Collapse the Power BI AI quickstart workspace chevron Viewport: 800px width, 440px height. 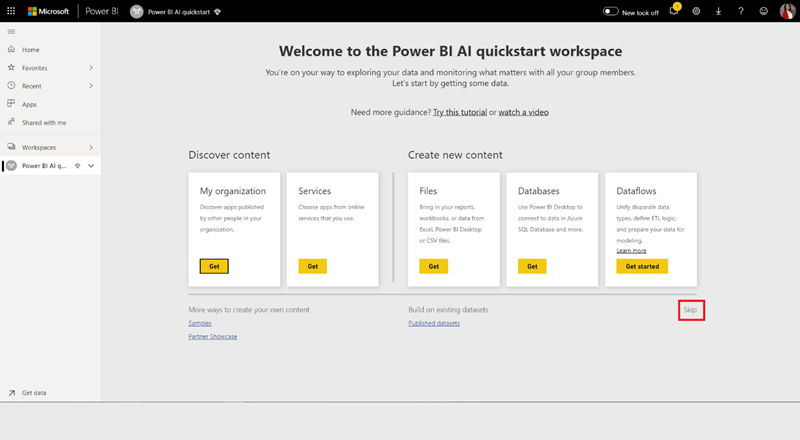click(91, 166)
